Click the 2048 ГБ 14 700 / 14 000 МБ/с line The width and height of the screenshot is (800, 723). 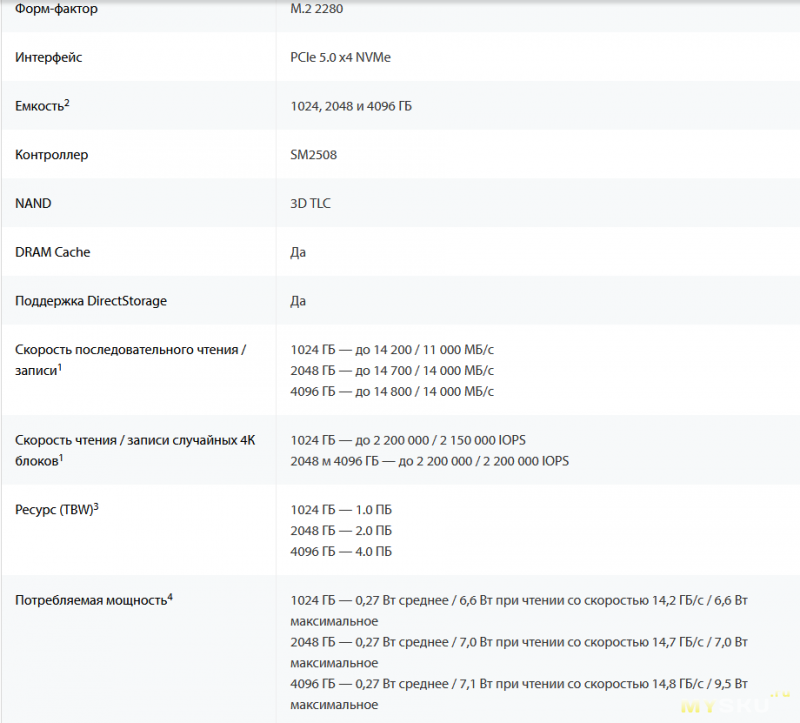pyautogui.click(x=392, y=371)
